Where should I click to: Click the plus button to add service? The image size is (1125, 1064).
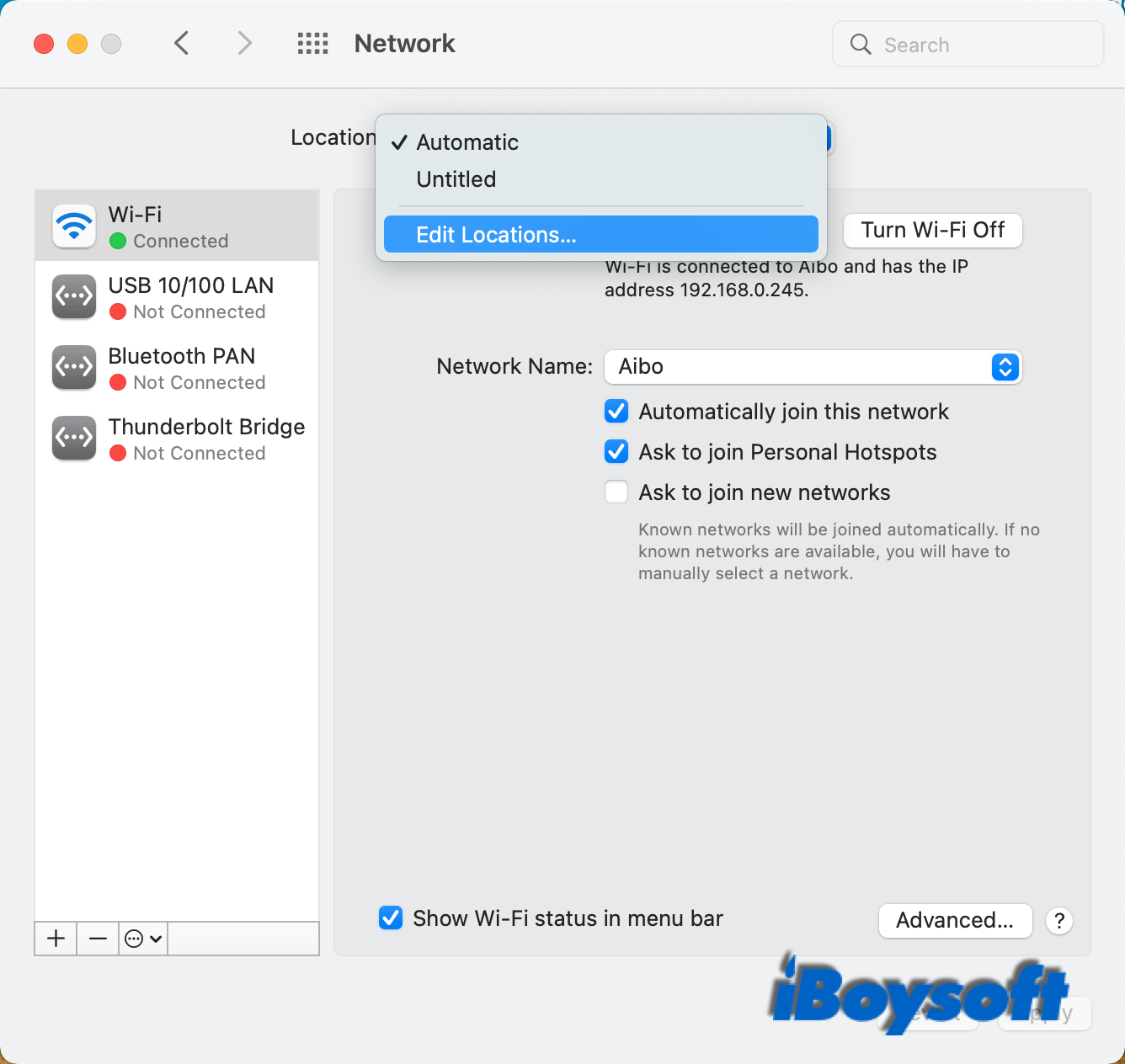coord(56,939)
